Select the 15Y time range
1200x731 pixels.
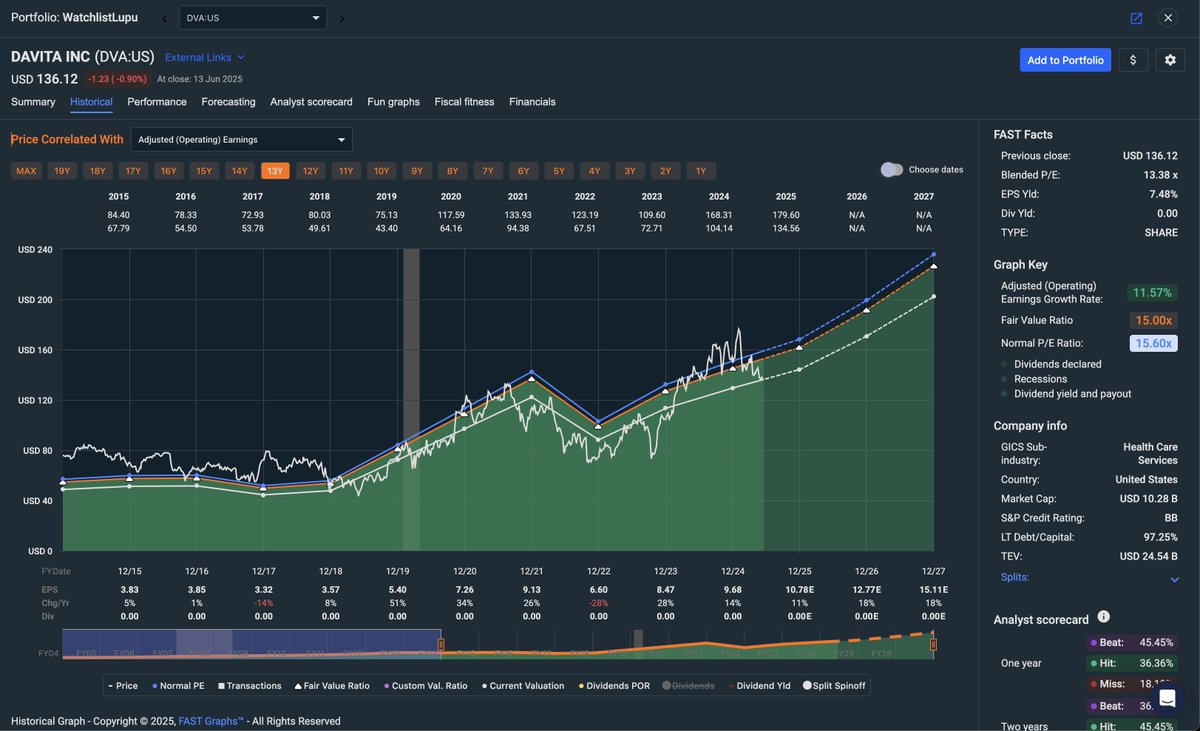204,171
